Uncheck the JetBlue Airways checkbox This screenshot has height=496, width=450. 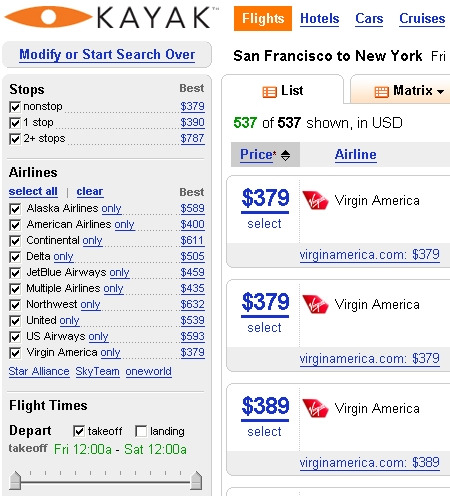point(15,273)
